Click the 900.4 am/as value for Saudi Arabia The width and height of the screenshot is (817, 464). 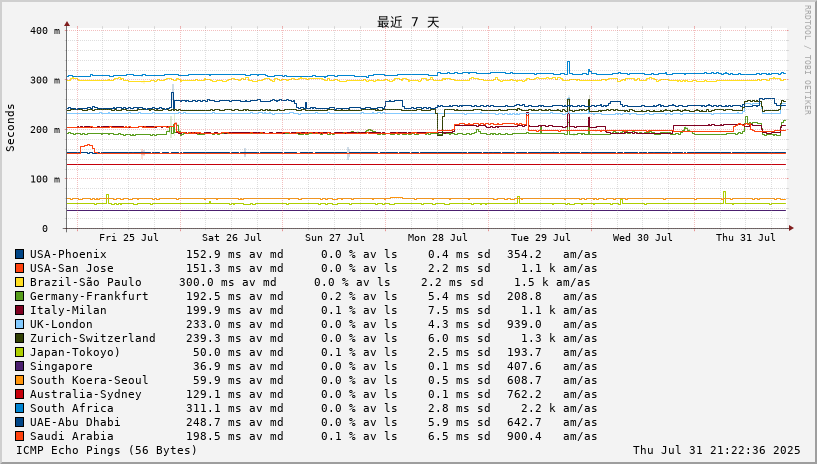pos(552,437)
